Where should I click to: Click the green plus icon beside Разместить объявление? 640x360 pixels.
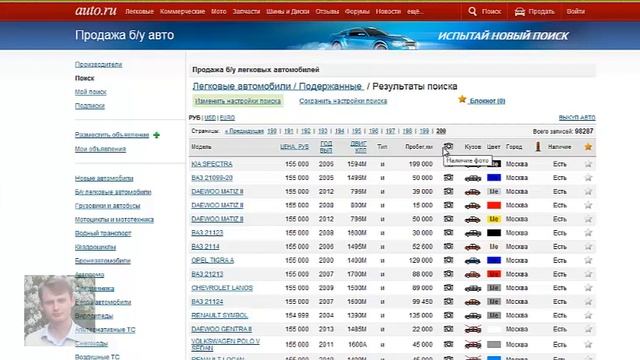156,135
